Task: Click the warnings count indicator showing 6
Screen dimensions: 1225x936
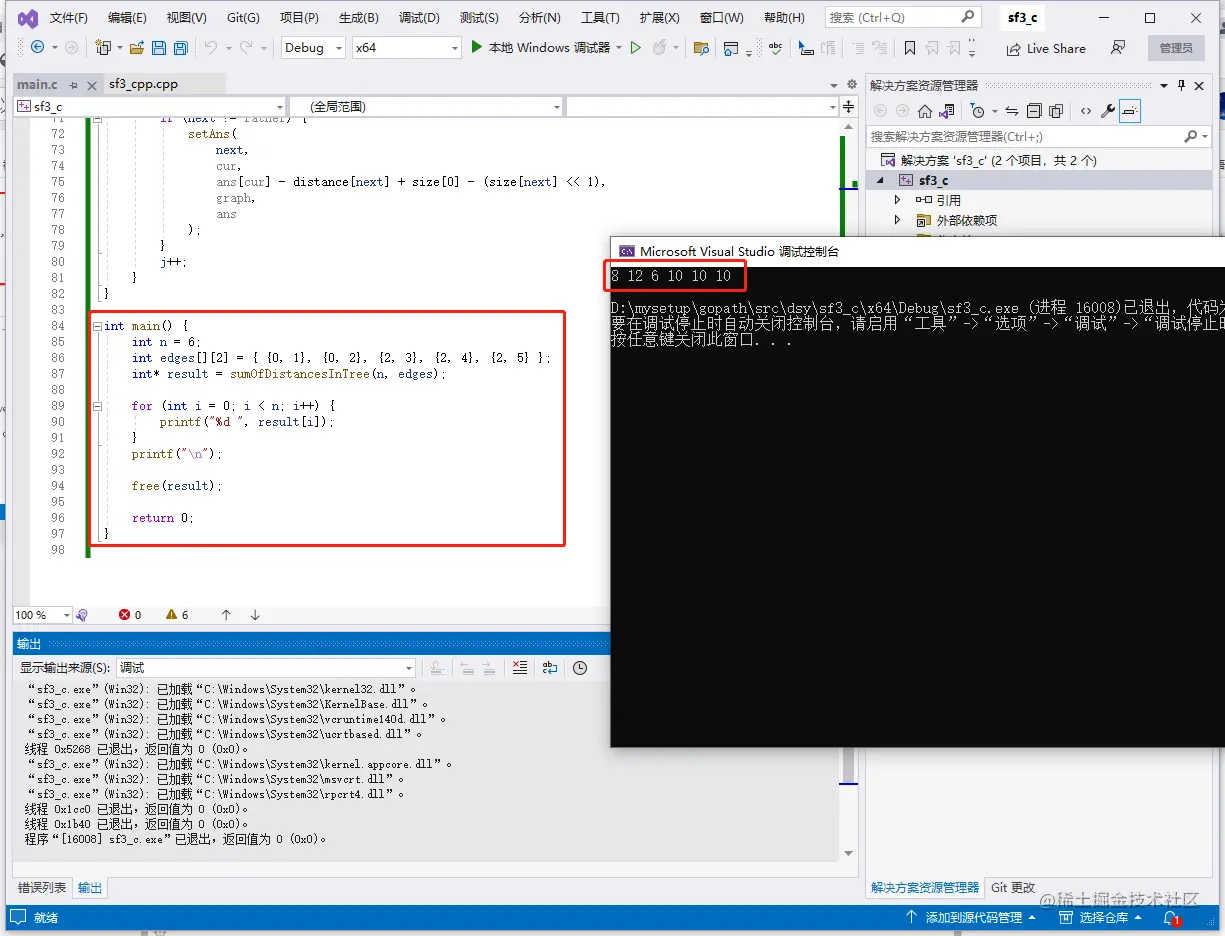Action: tap(177, 615)
